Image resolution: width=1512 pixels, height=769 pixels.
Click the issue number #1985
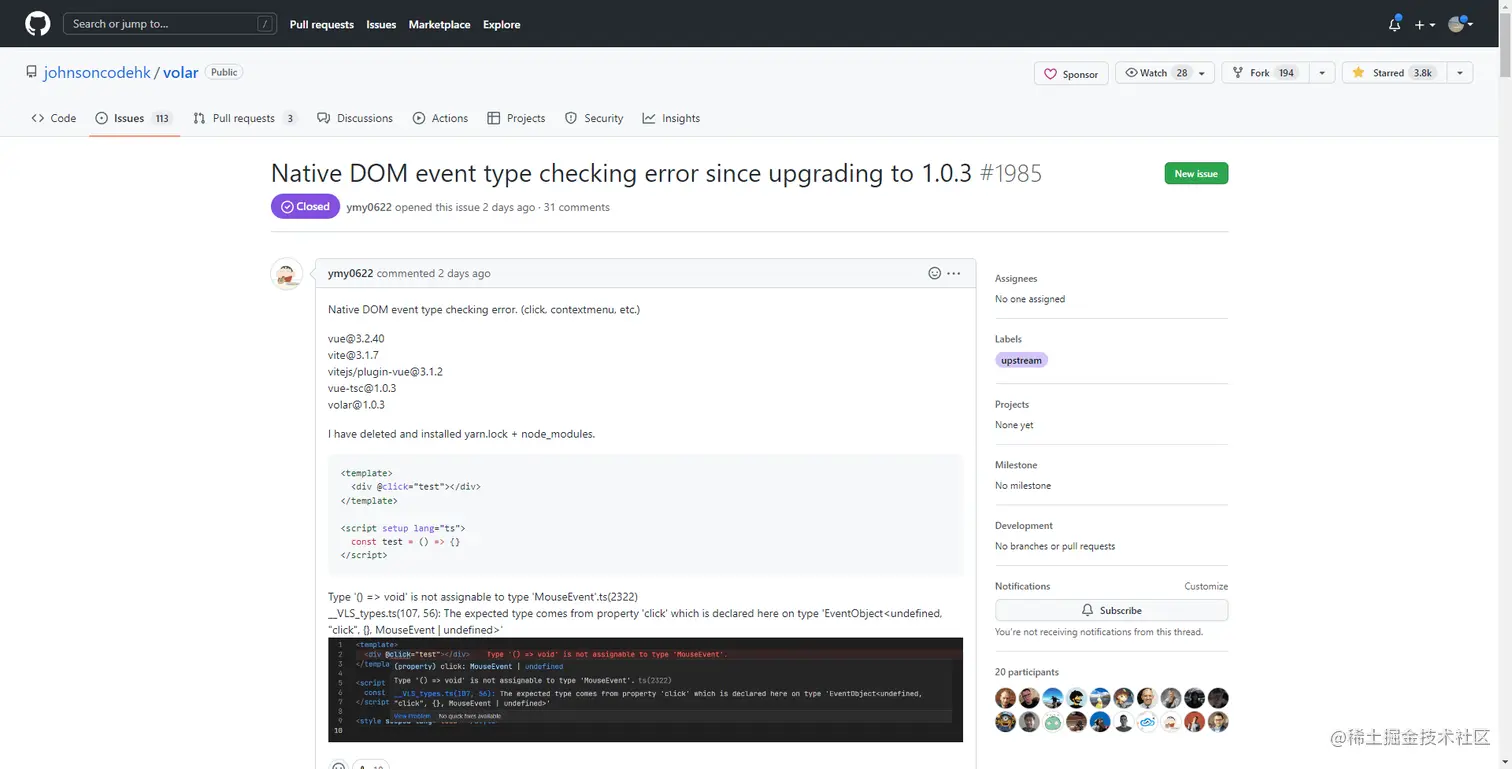pos(1011,173)
